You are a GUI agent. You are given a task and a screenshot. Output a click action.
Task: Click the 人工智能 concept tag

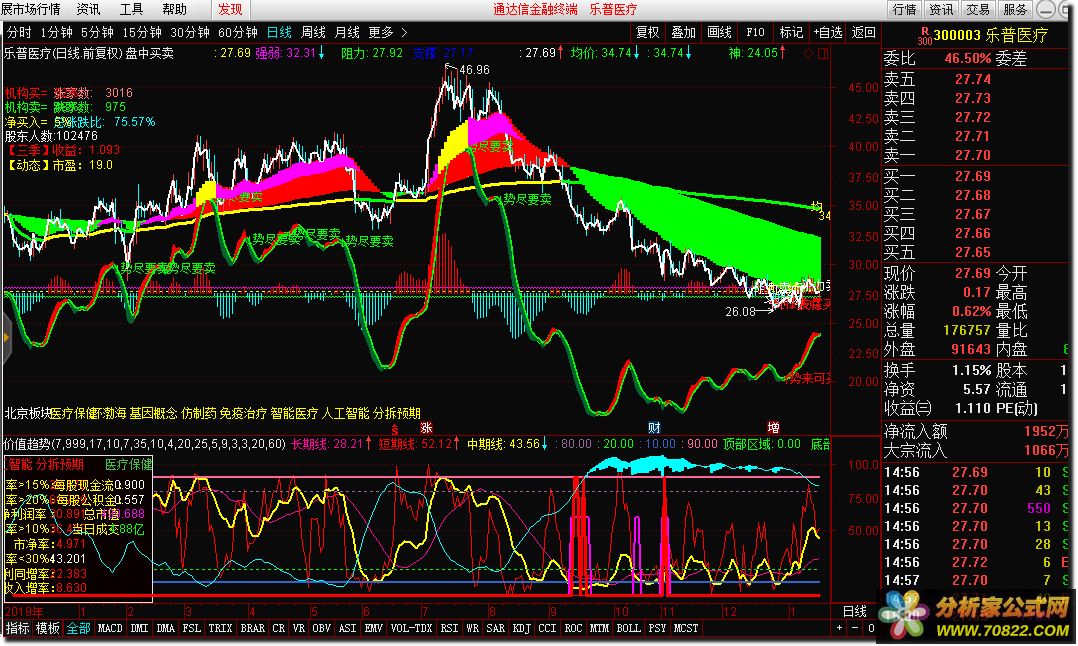(x=345, y=413)
